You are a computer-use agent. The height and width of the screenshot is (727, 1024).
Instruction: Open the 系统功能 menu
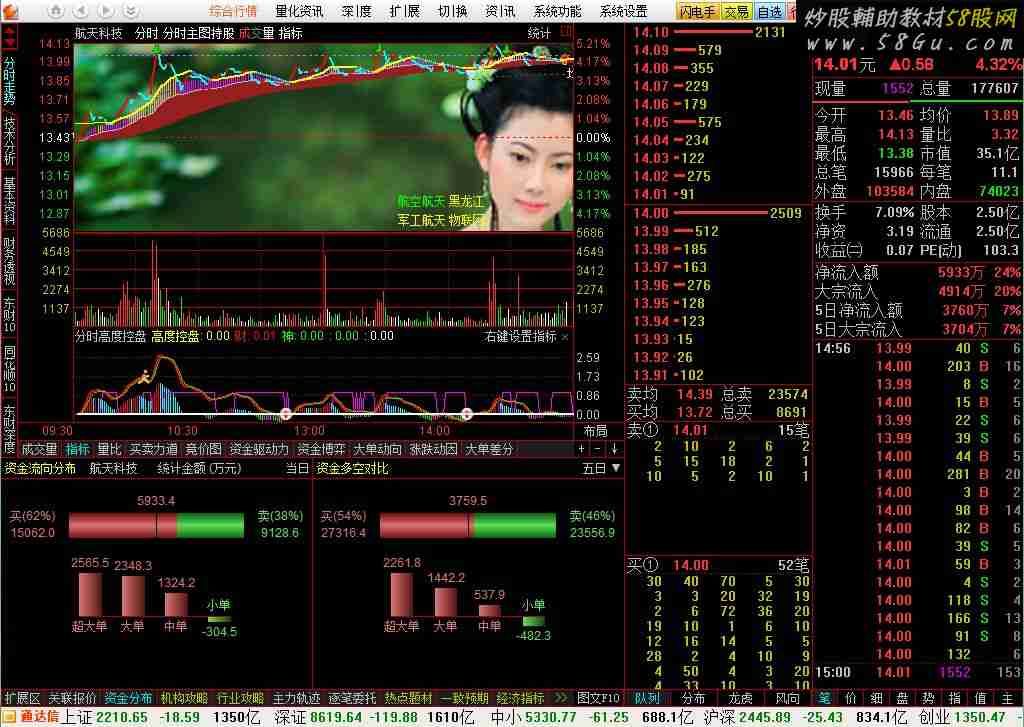(x=557, y=11)
